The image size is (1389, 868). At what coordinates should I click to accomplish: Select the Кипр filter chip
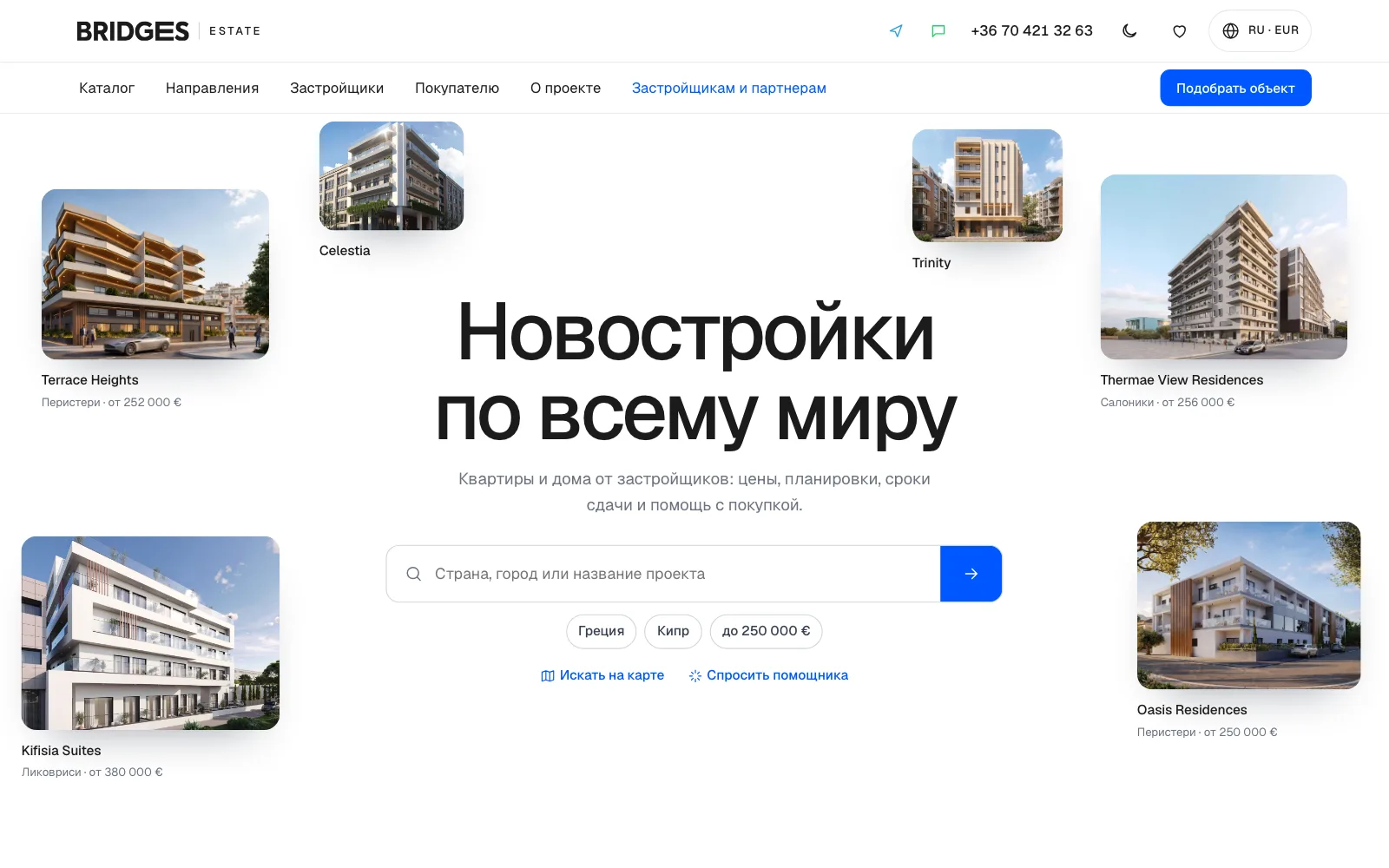click(673, 631)
